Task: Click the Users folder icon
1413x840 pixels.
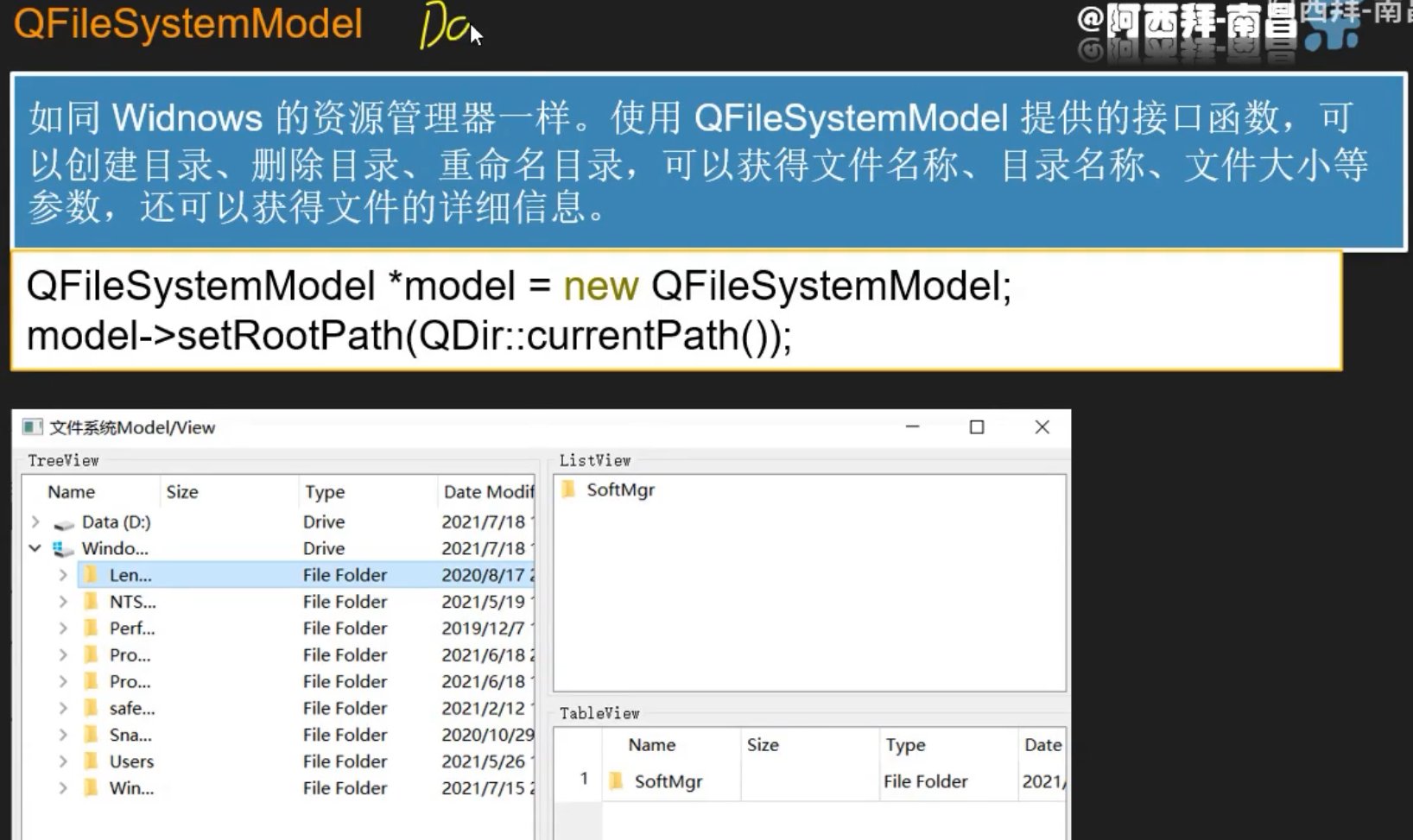Action: pos(91,761)
